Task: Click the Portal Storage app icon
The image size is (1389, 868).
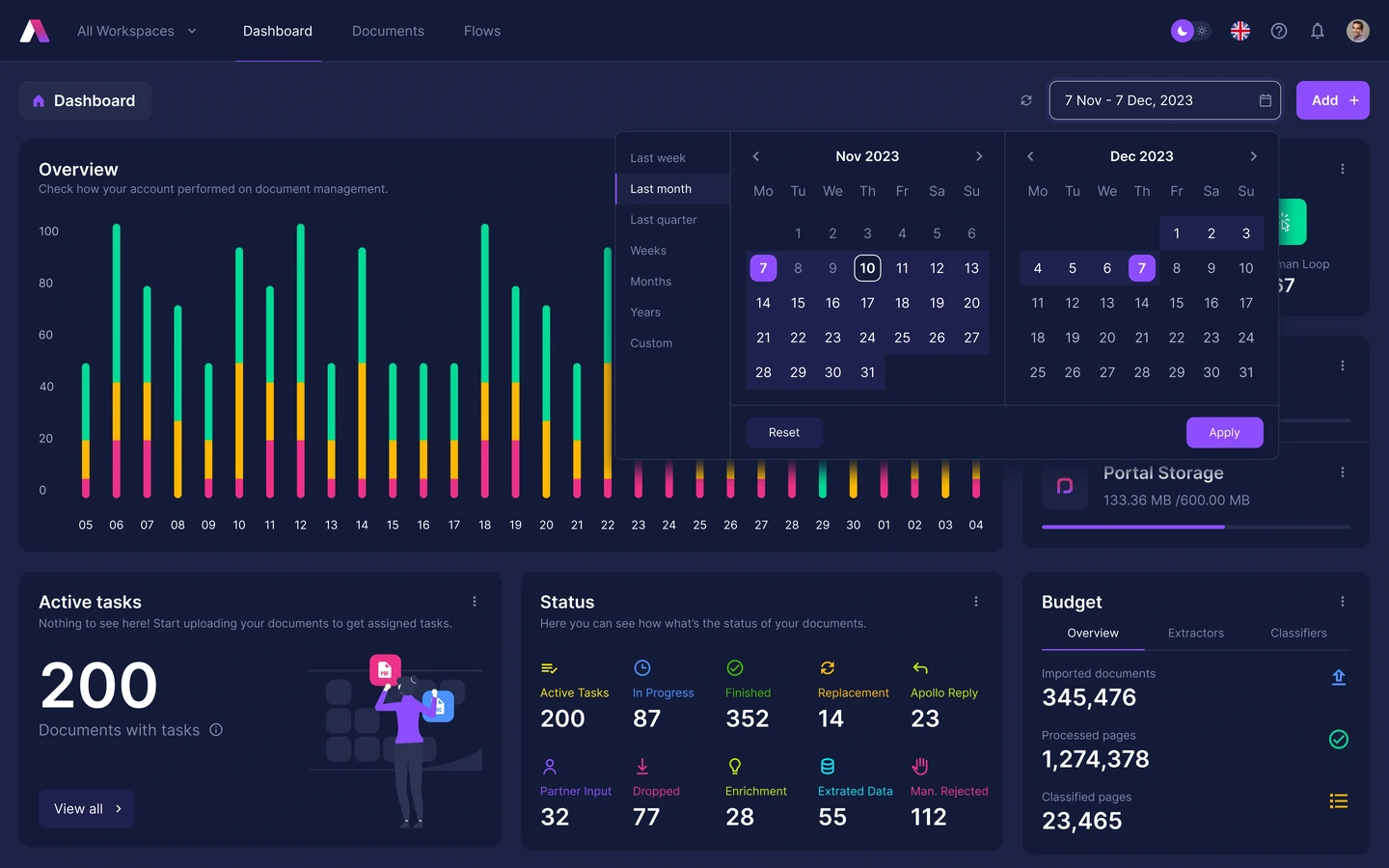Action: tap(1065, 486)
